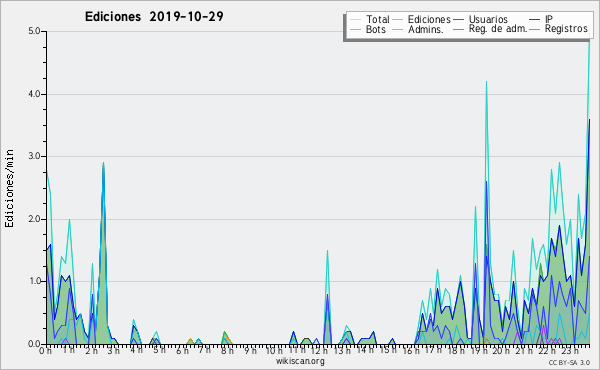600x370 pixels.
Task: Click the '7 h' x-axis tick label
Action: click(x=204, y=350)
